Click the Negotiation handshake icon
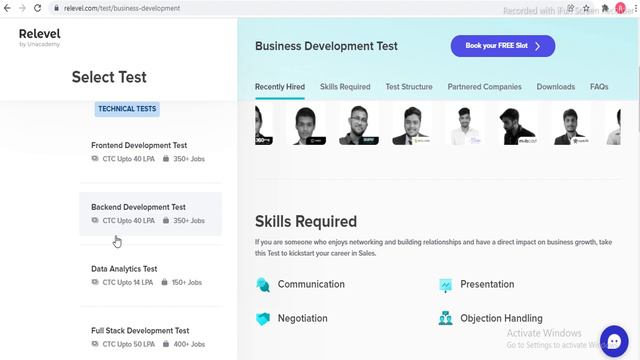This screenshot has height=360, width=640. pyautogui.click(x=263, y=318)
